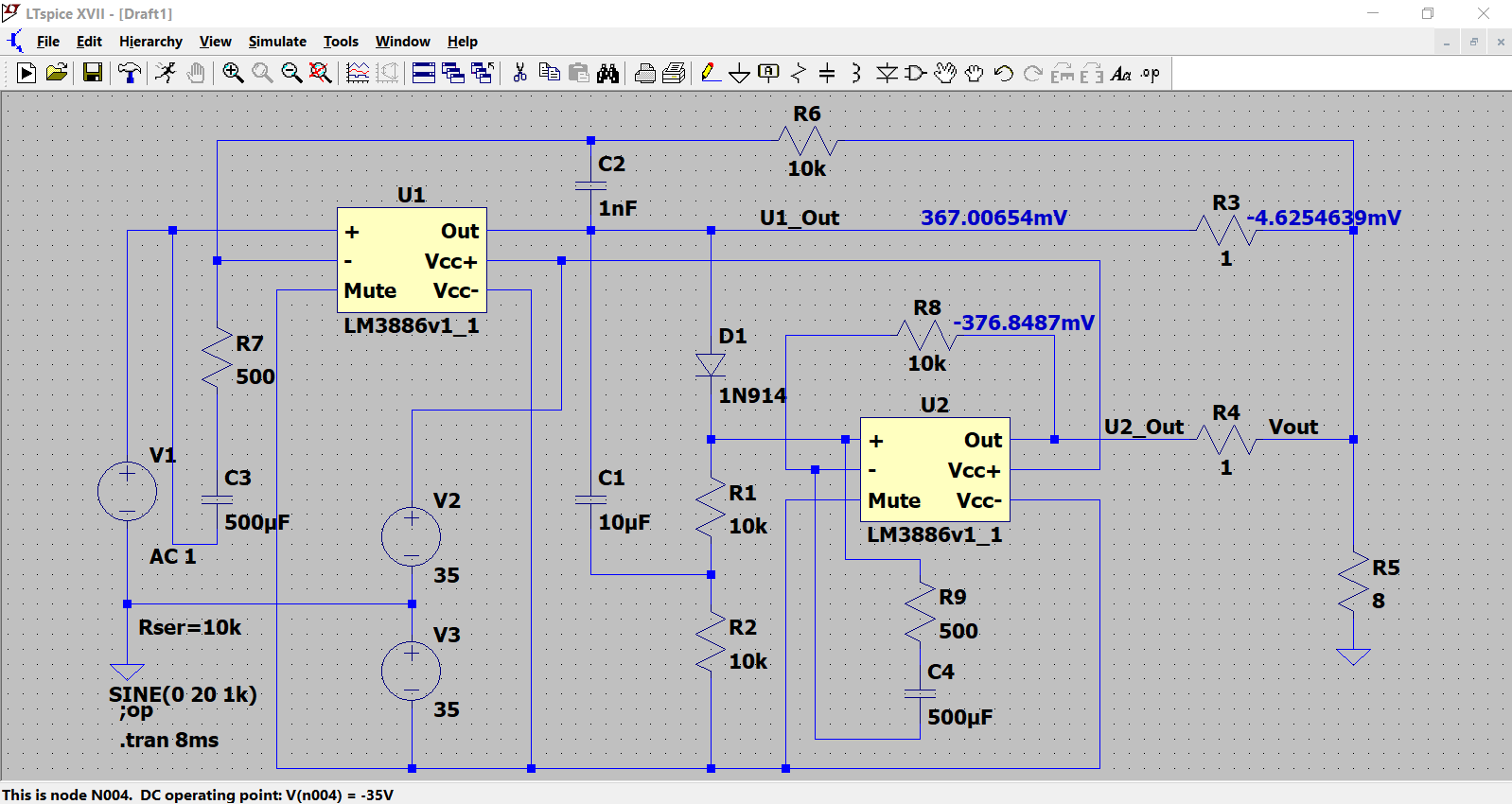Open the Window menu

pyautogui.click(x=402, y=42)
